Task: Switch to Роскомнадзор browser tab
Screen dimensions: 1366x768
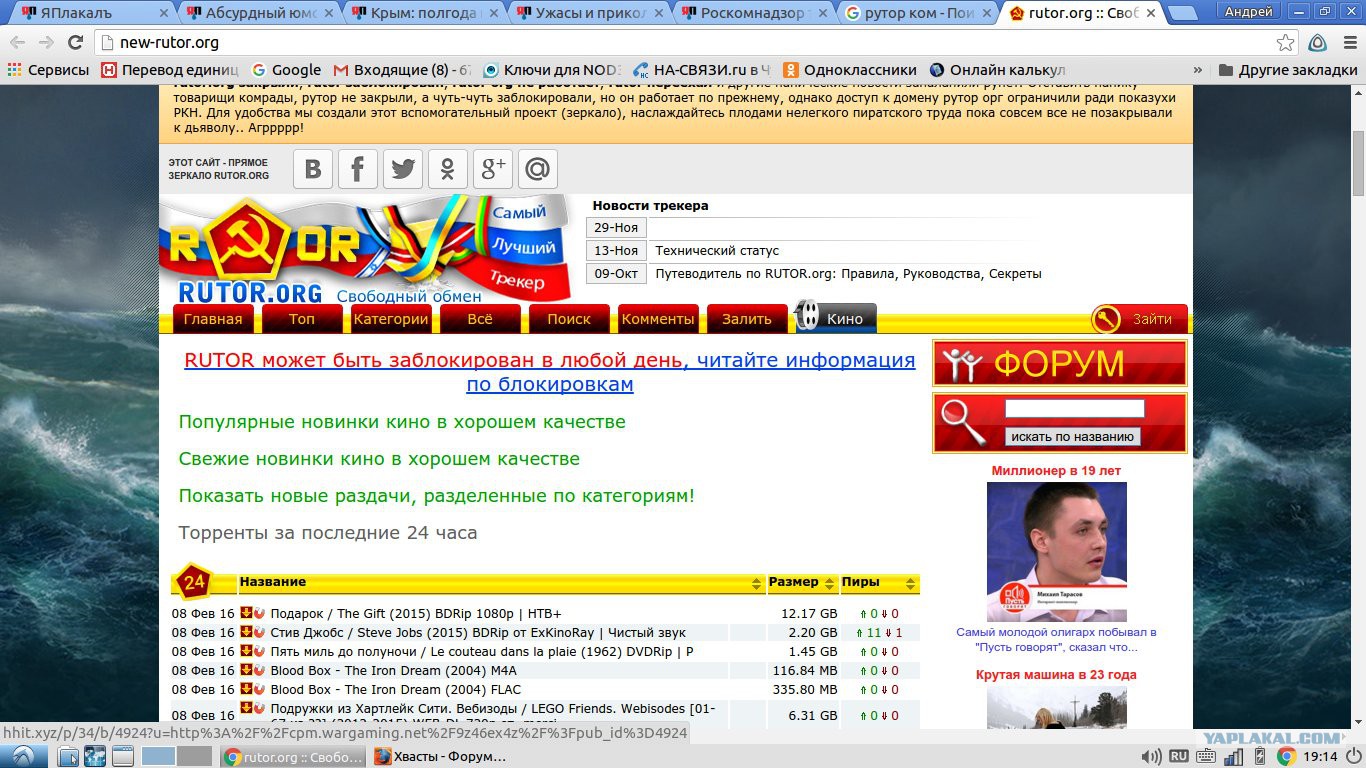Action: point(756,13)
